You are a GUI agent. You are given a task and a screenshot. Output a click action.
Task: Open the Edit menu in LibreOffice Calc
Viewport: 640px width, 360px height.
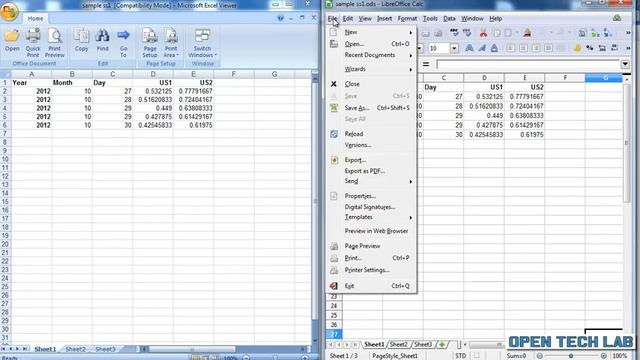click(348, 18)
